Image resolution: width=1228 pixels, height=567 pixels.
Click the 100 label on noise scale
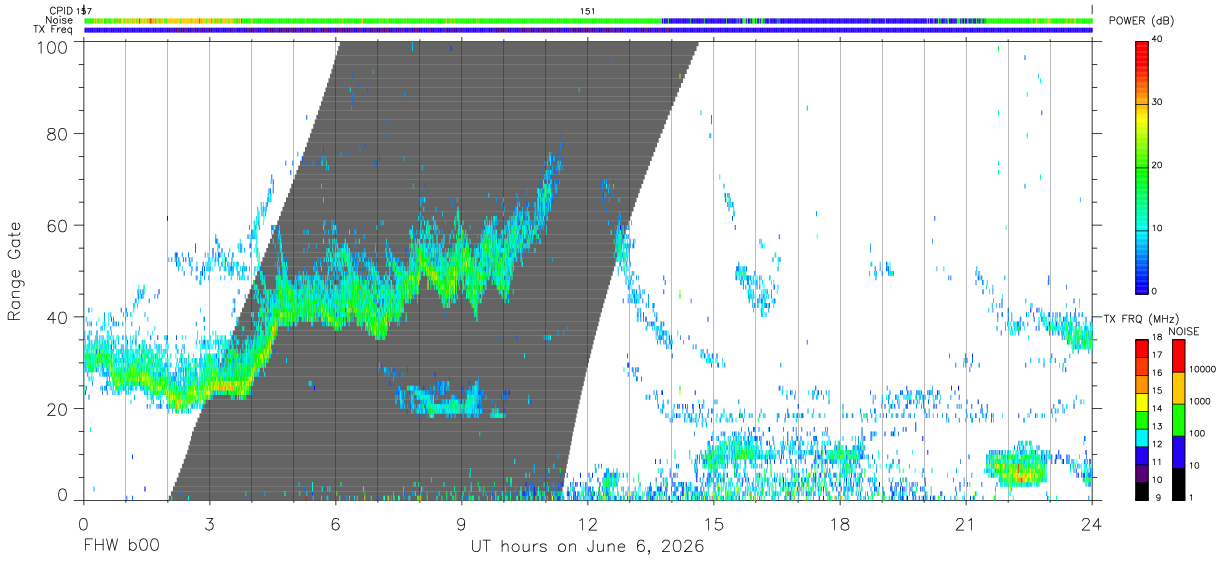(x=1197, y=434)
